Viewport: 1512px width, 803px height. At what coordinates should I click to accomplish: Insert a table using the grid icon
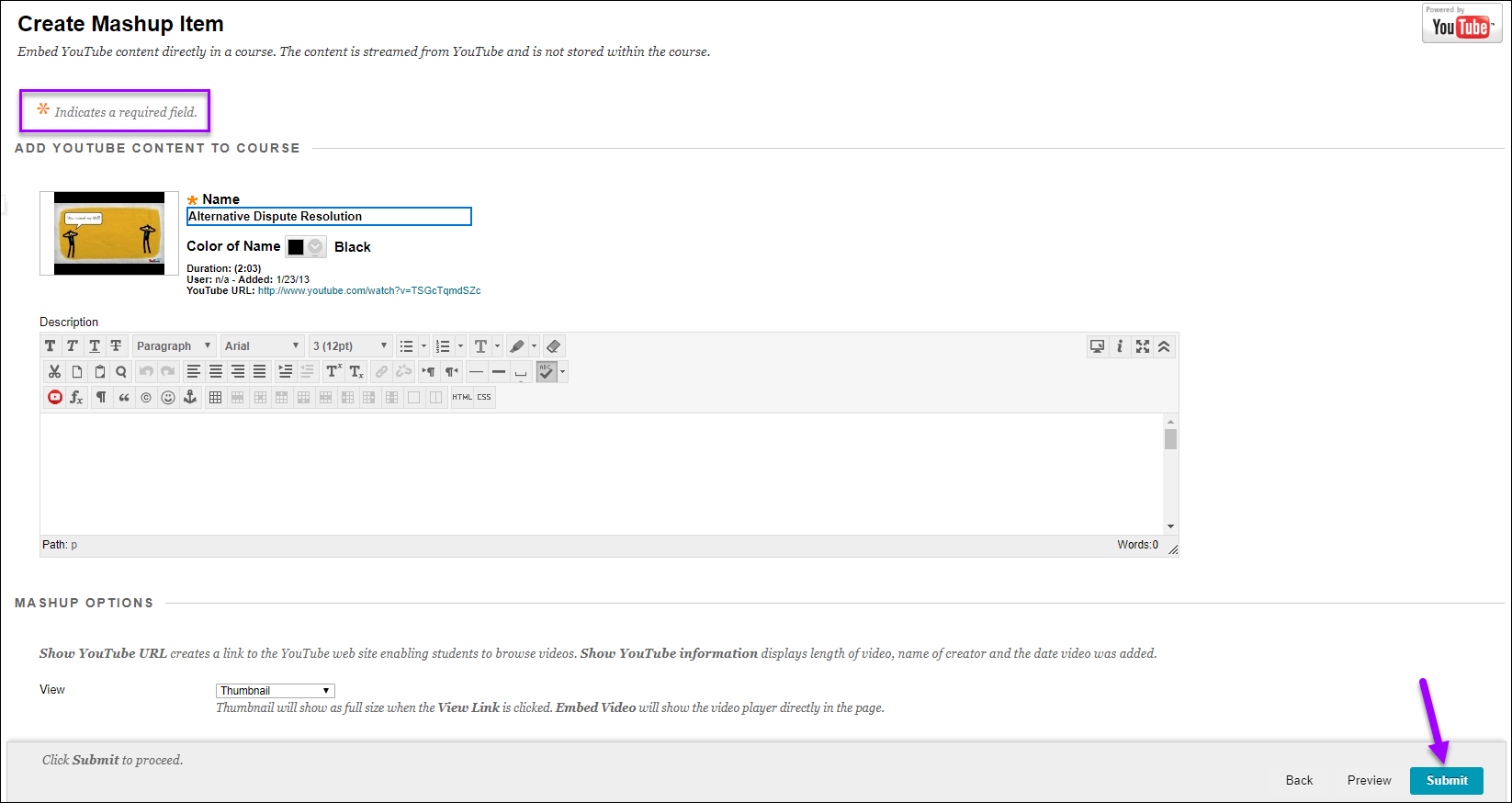click(x=215, y=397)
